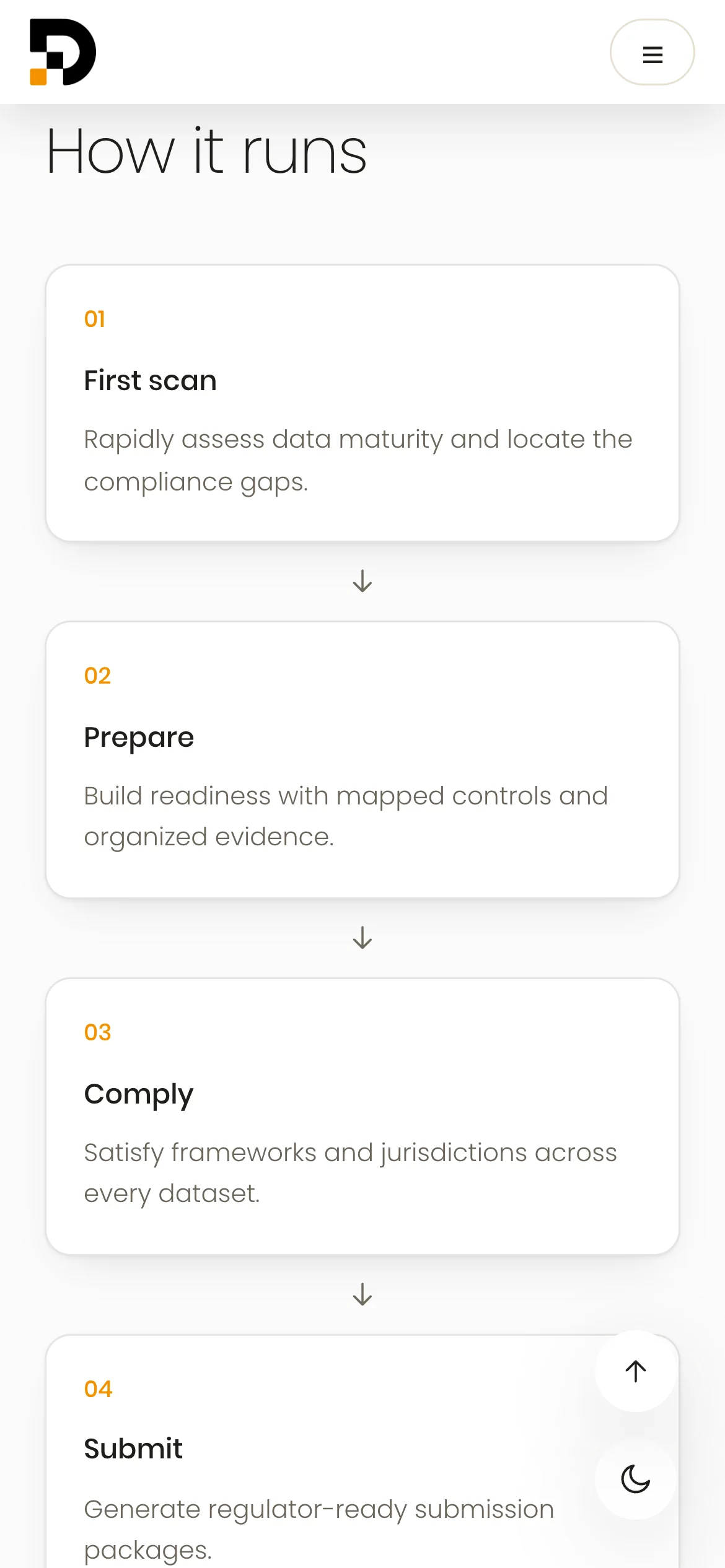Click the down arrow below First scan
Image resolution: width=725 pixels, height=1568 pixels.
coord(362,581)
